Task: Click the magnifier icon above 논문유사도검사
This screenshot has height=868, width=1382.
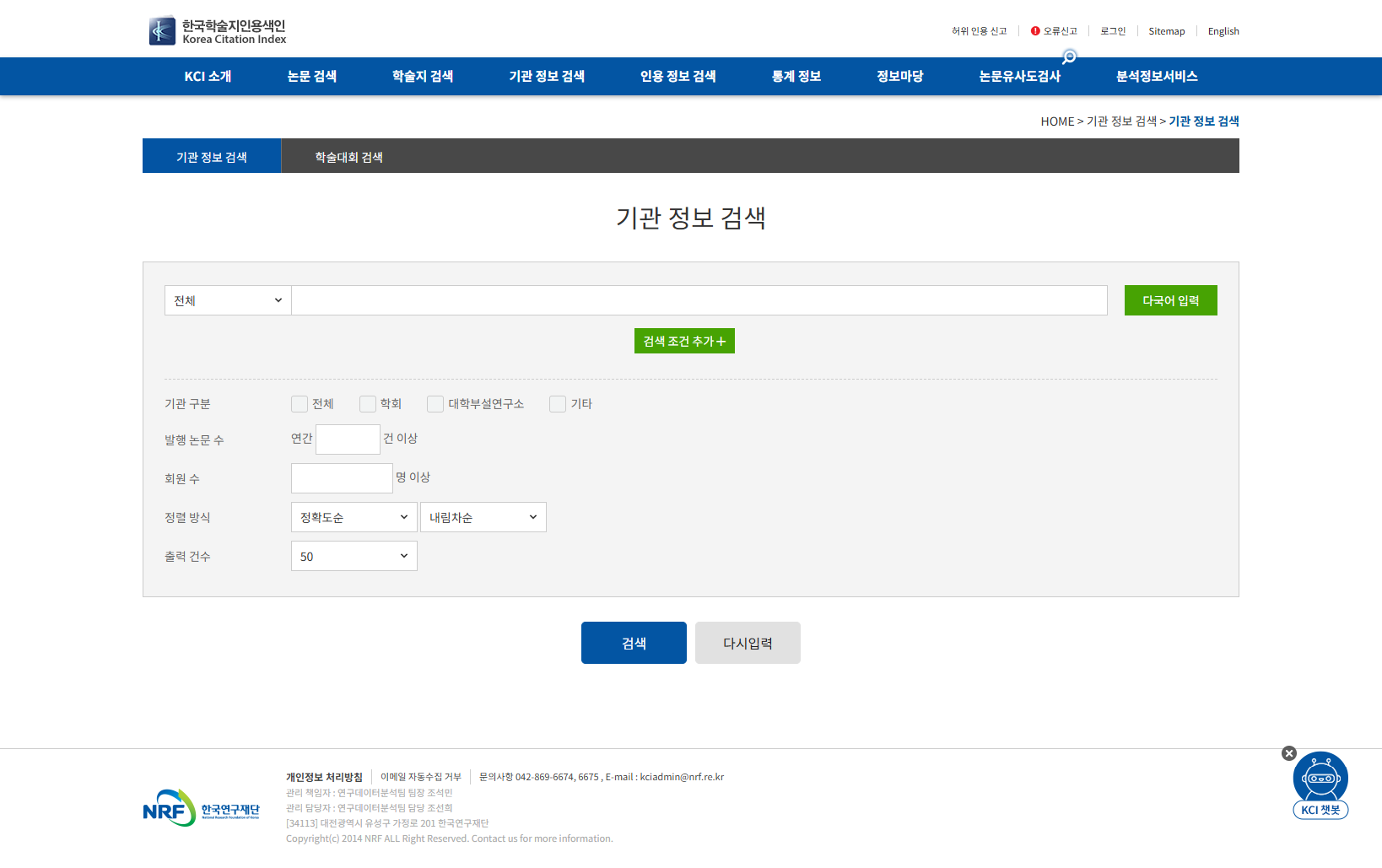Action: coord(1069,57)
